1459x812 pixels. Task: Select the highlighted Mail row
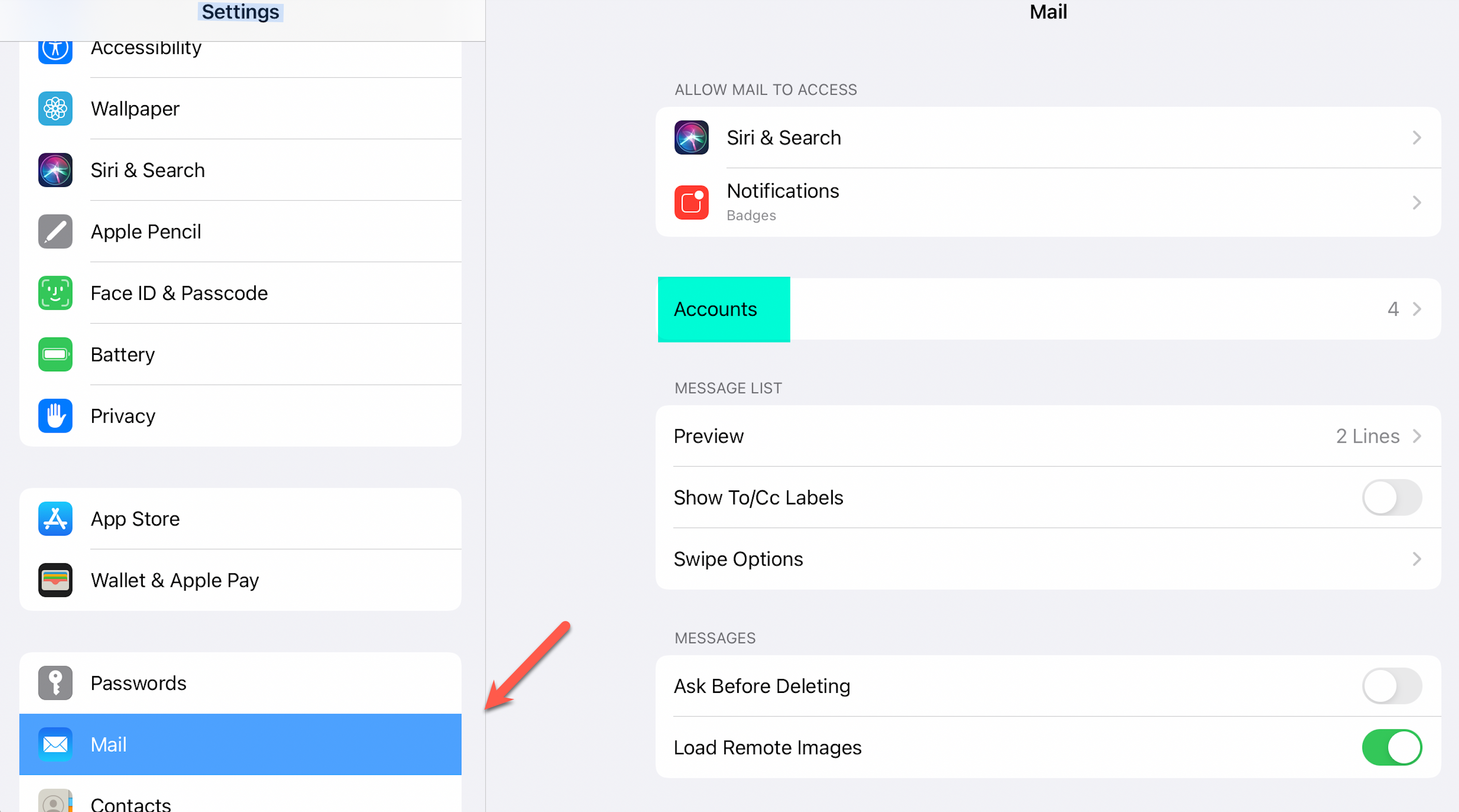(x=240, y=744)
